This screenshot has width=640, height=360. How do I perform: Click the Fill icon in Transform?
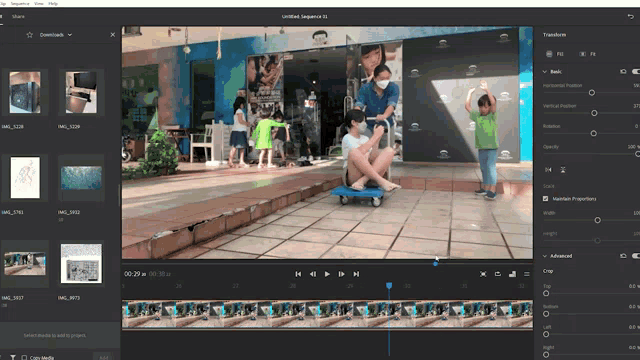click(549, 54)
